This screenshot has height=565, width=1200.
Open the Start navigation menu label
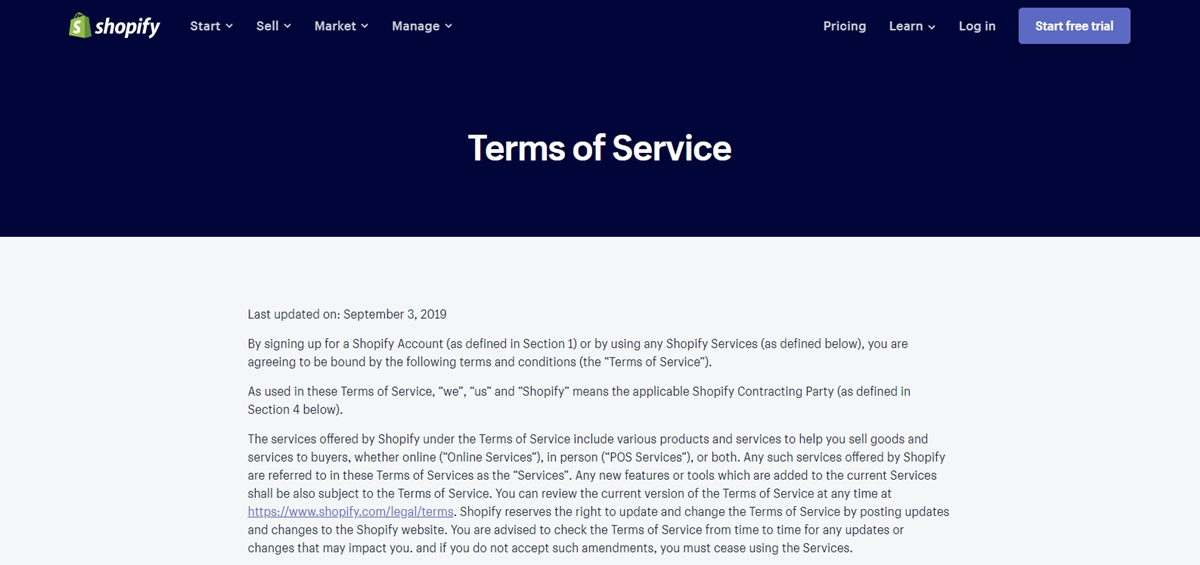(x=205, y=26)
